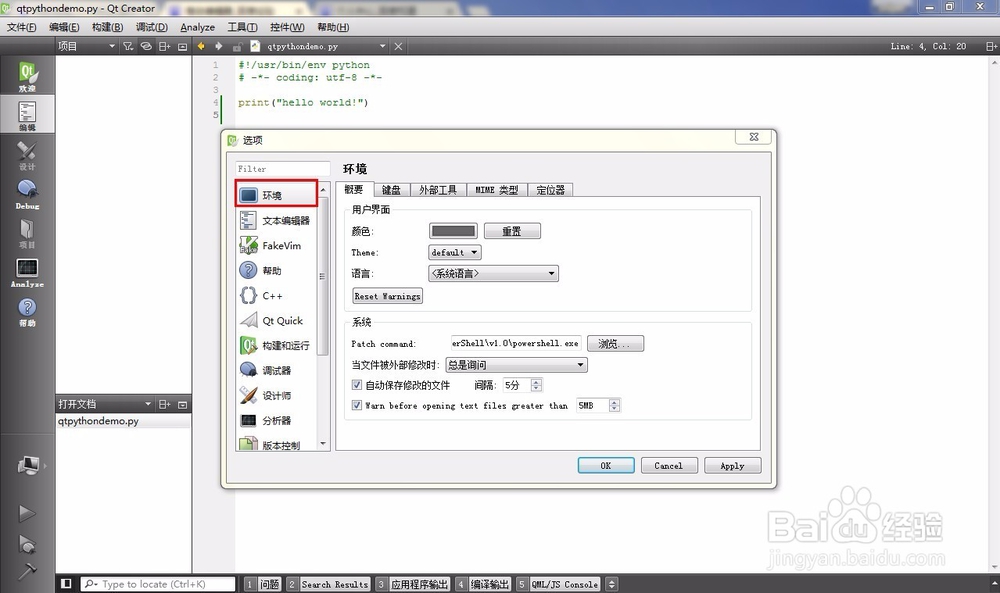The width and height of the screenshot is (1000, 593).
Task: Select Debugger category in options
Action: [277, 370]
